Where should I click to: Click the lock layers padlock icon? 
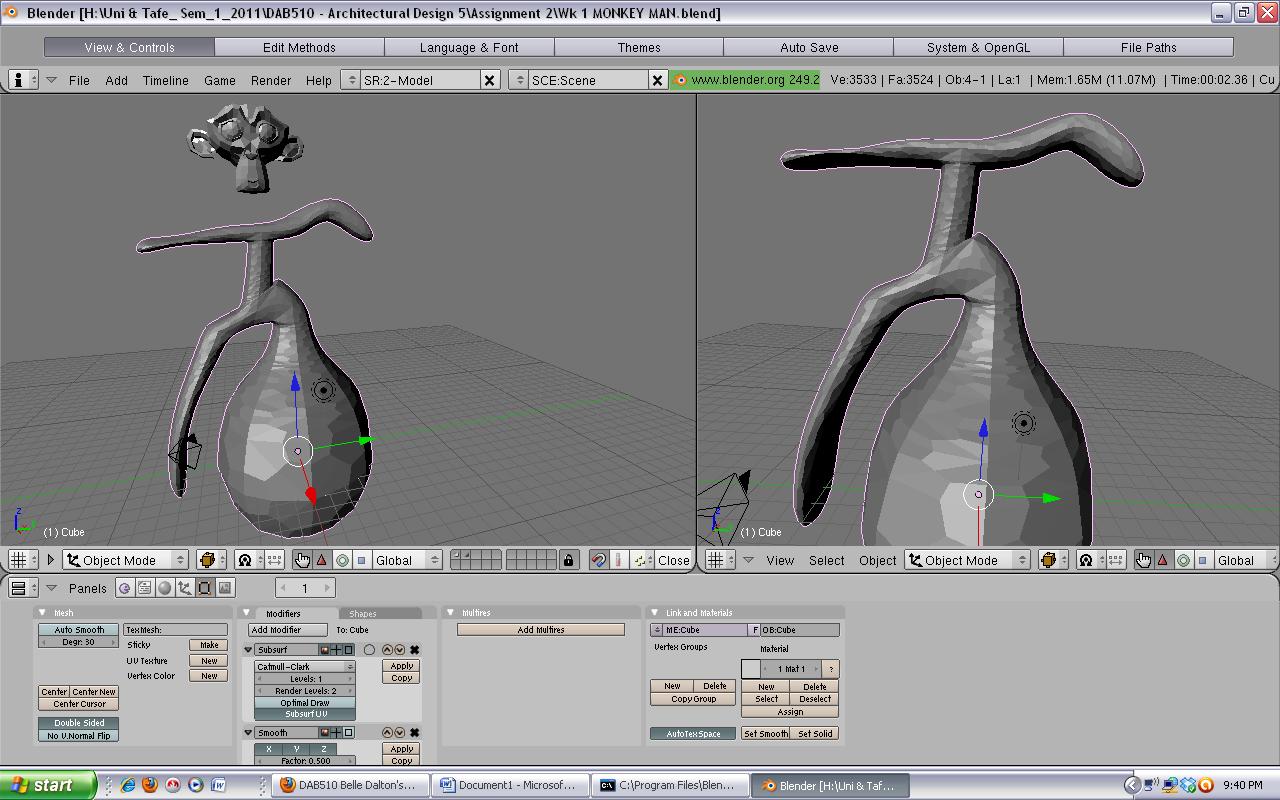click(568, 560)
